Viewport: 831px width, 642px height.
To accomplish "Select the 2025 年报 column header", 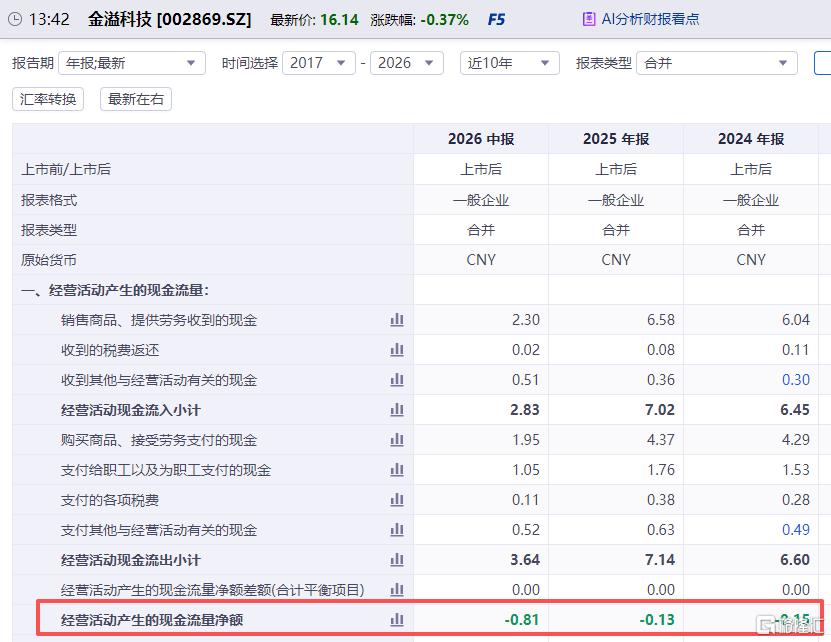I will (x=616, y=139).
